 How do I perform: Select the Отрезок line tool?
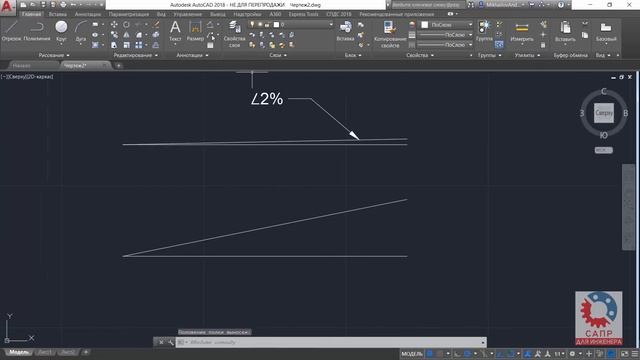pos(11,31)
